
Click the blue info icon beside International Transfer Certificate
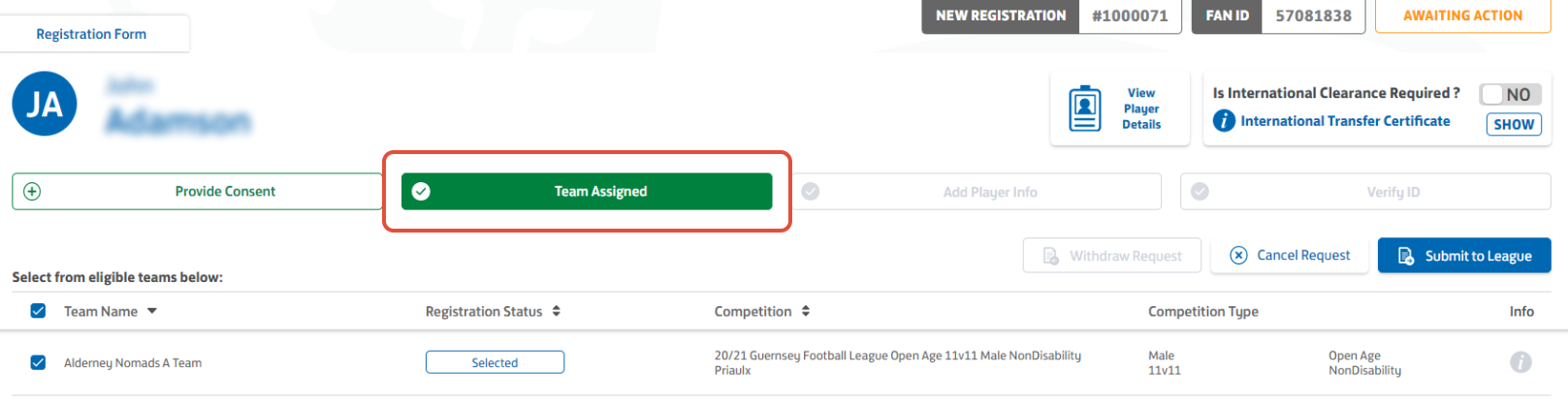(1224, 121)
